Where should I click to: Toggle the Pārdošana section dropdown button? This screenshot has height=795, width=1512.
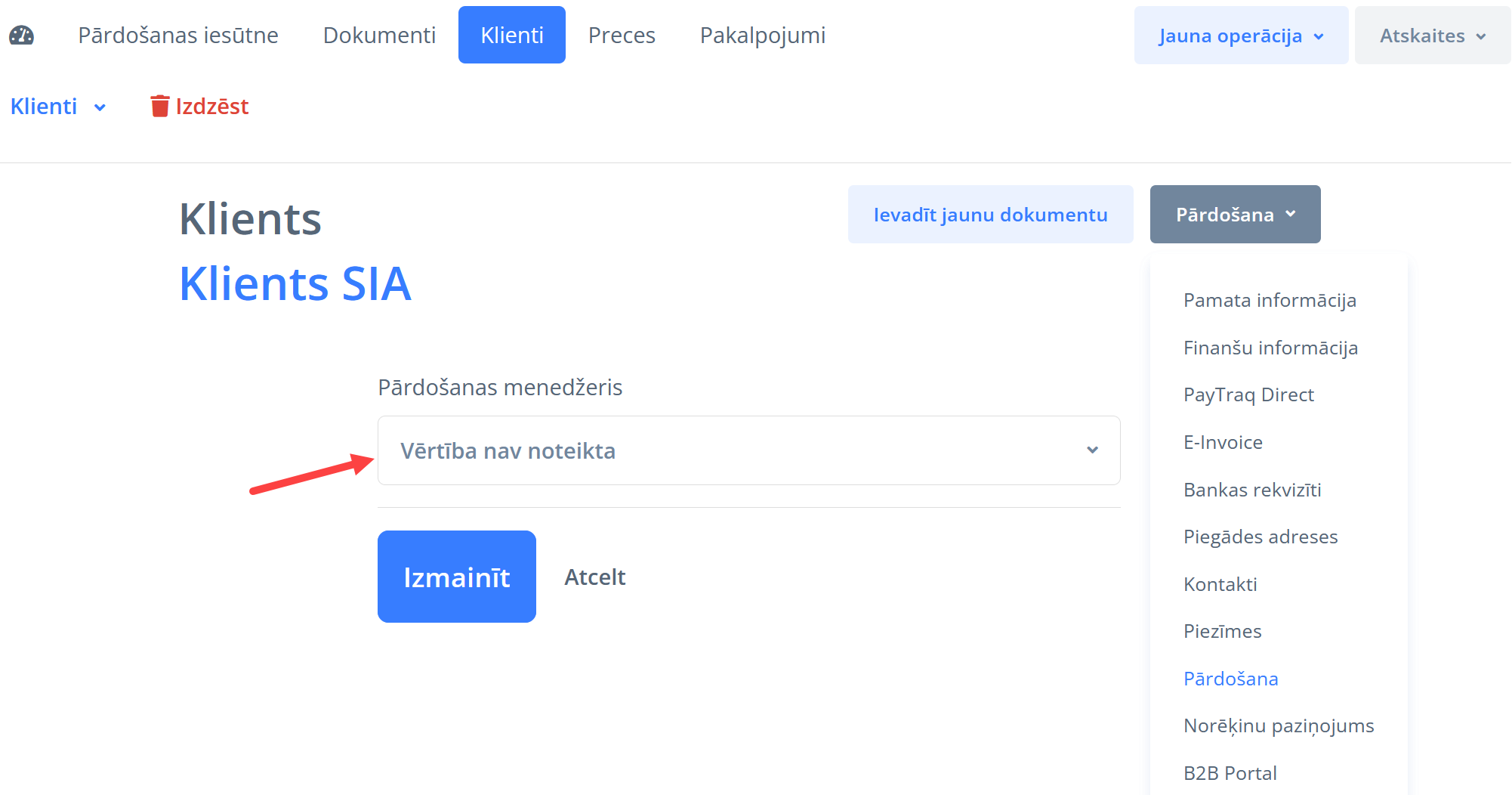(x=1235, y=215)
